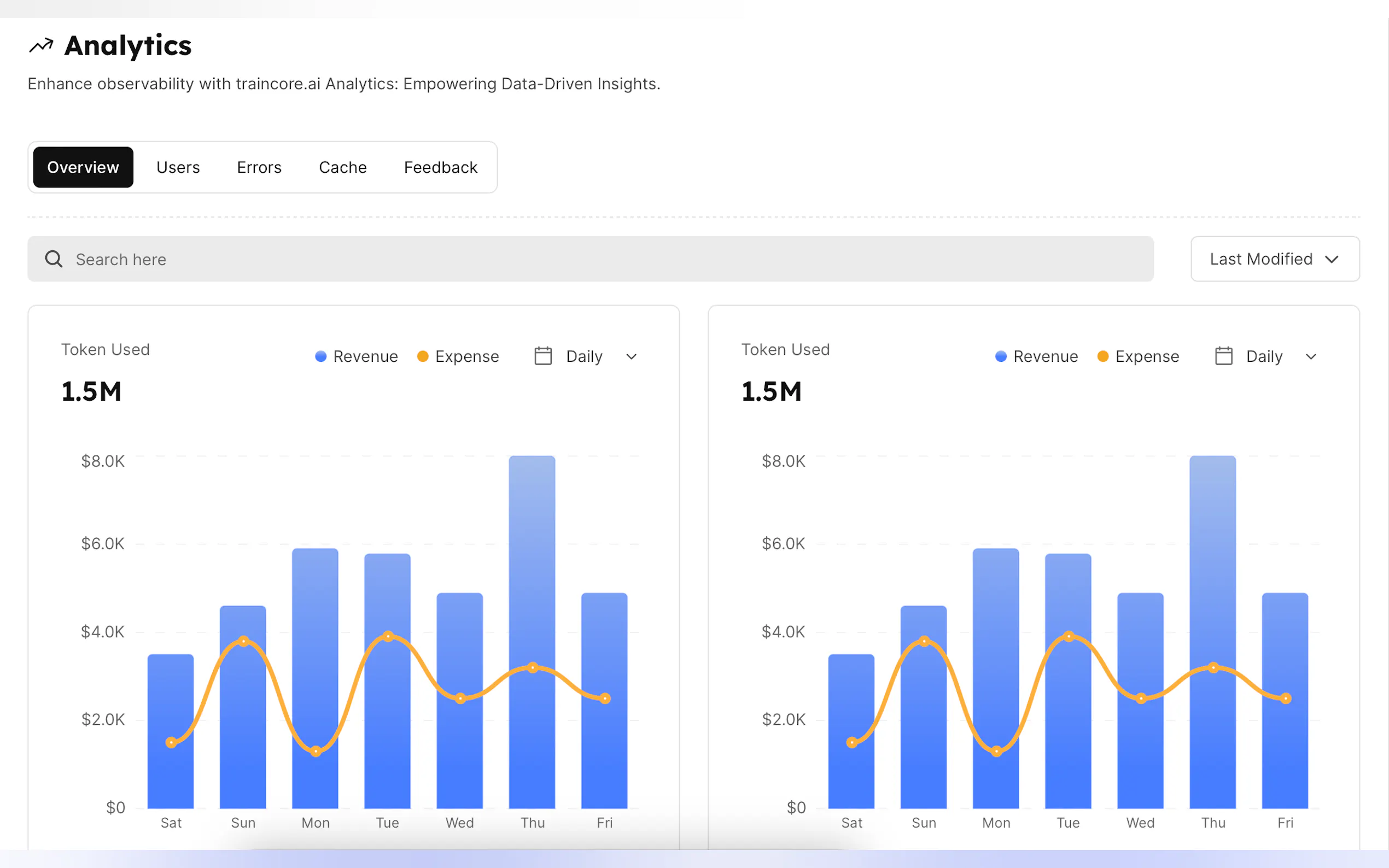Click calendar icon in left chart

pyautogui.click(x=542, y=356)
